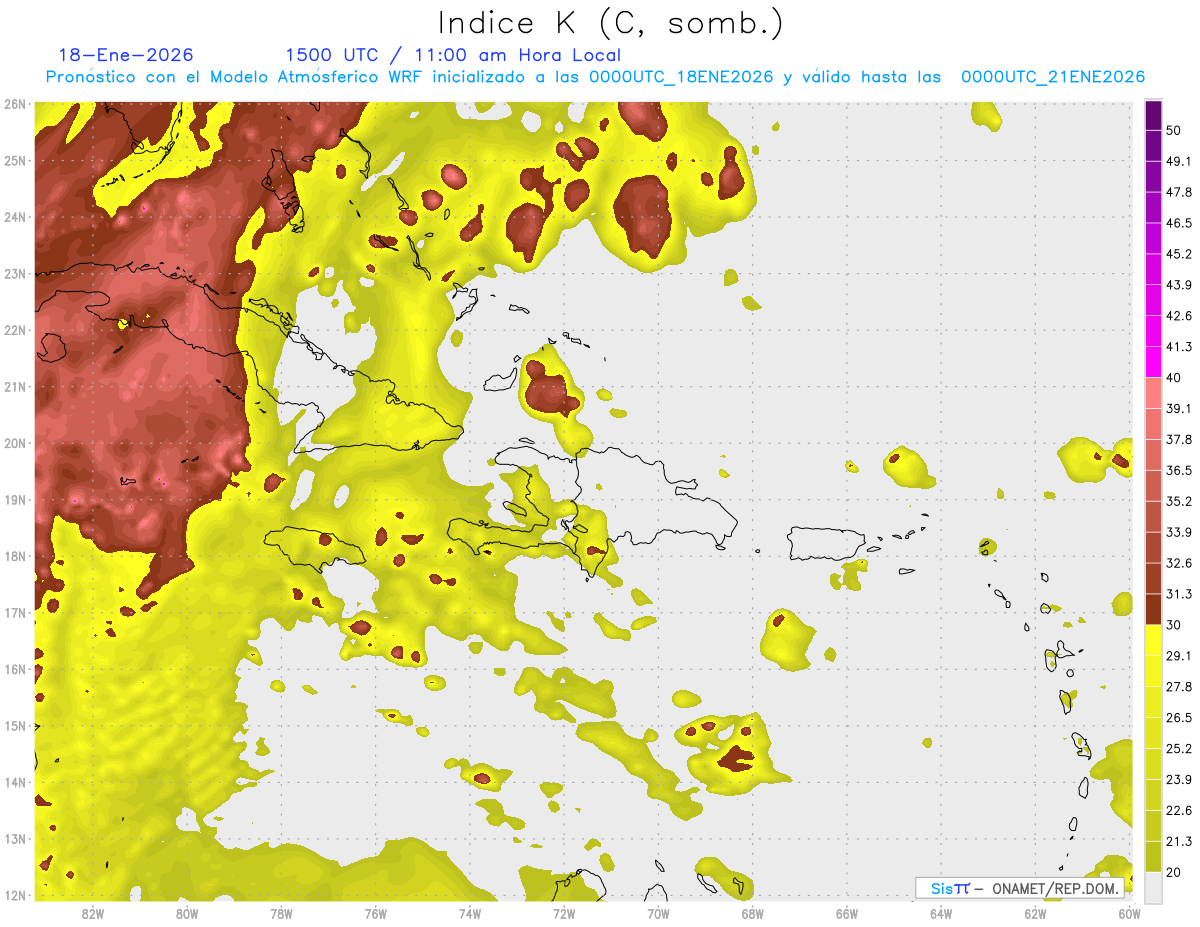Click the "60W" longitude label
The height and width of the screenshot is (927, 1200).
pyautogui.click(x=1129, y=913)
